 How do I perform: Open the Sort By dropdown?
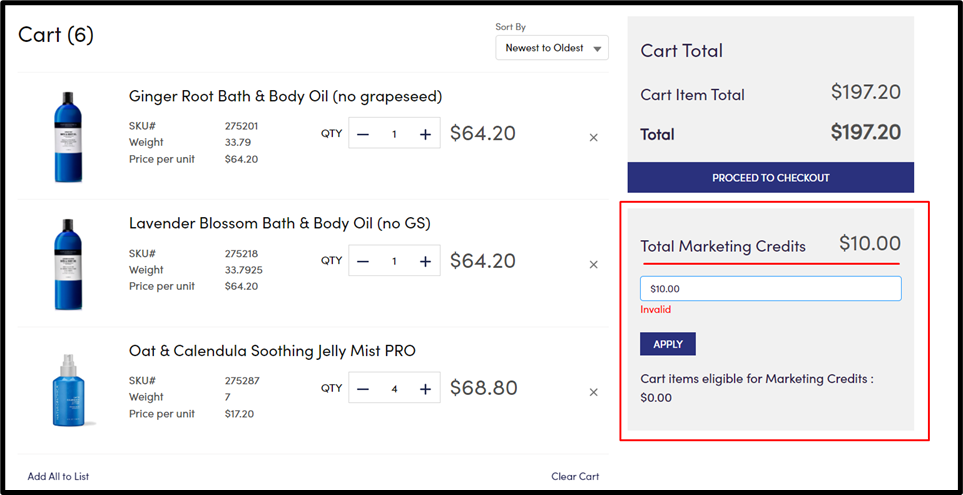point(551,48)
